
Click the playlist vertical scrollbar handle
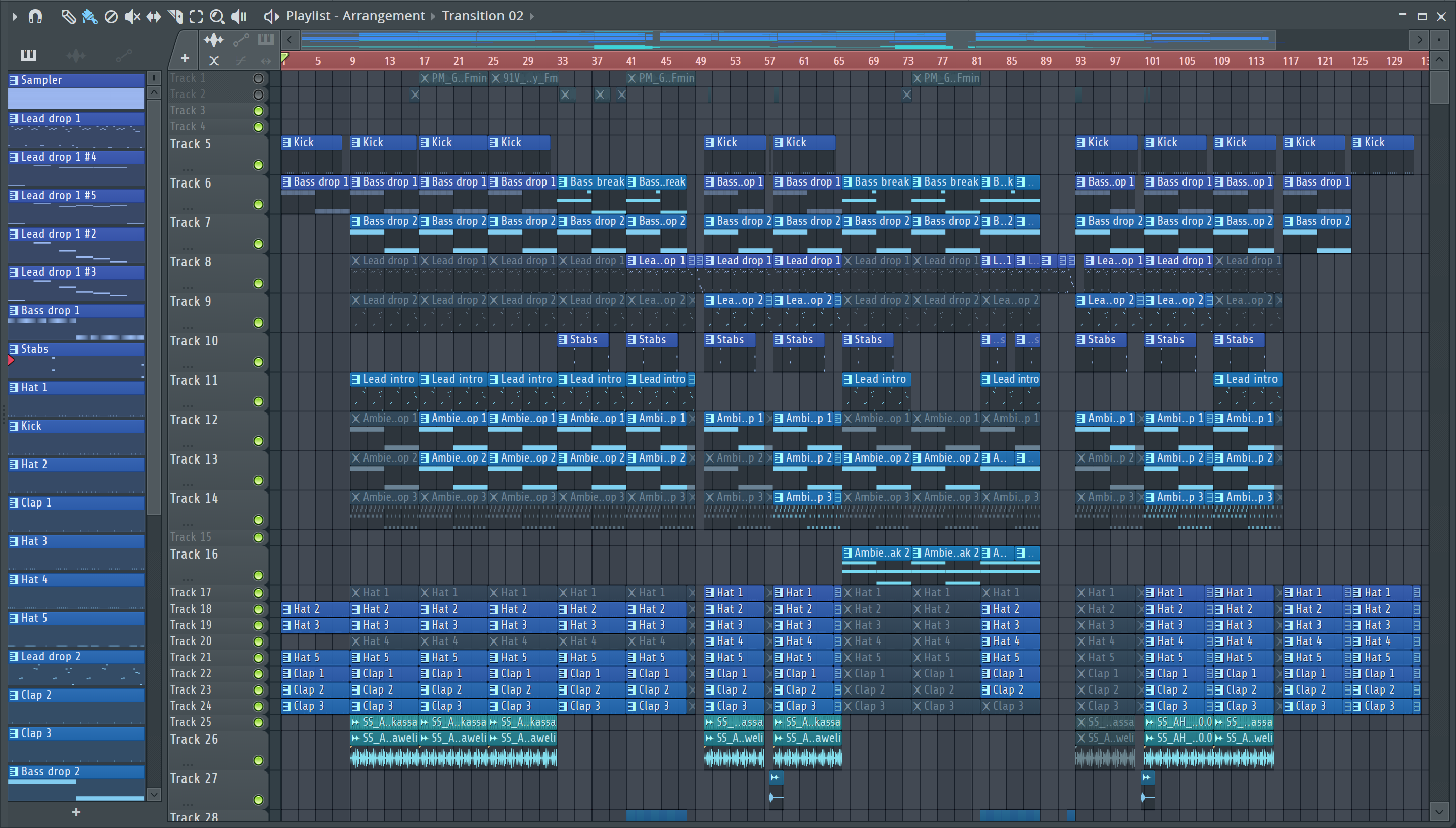[x=1439, y=86]
